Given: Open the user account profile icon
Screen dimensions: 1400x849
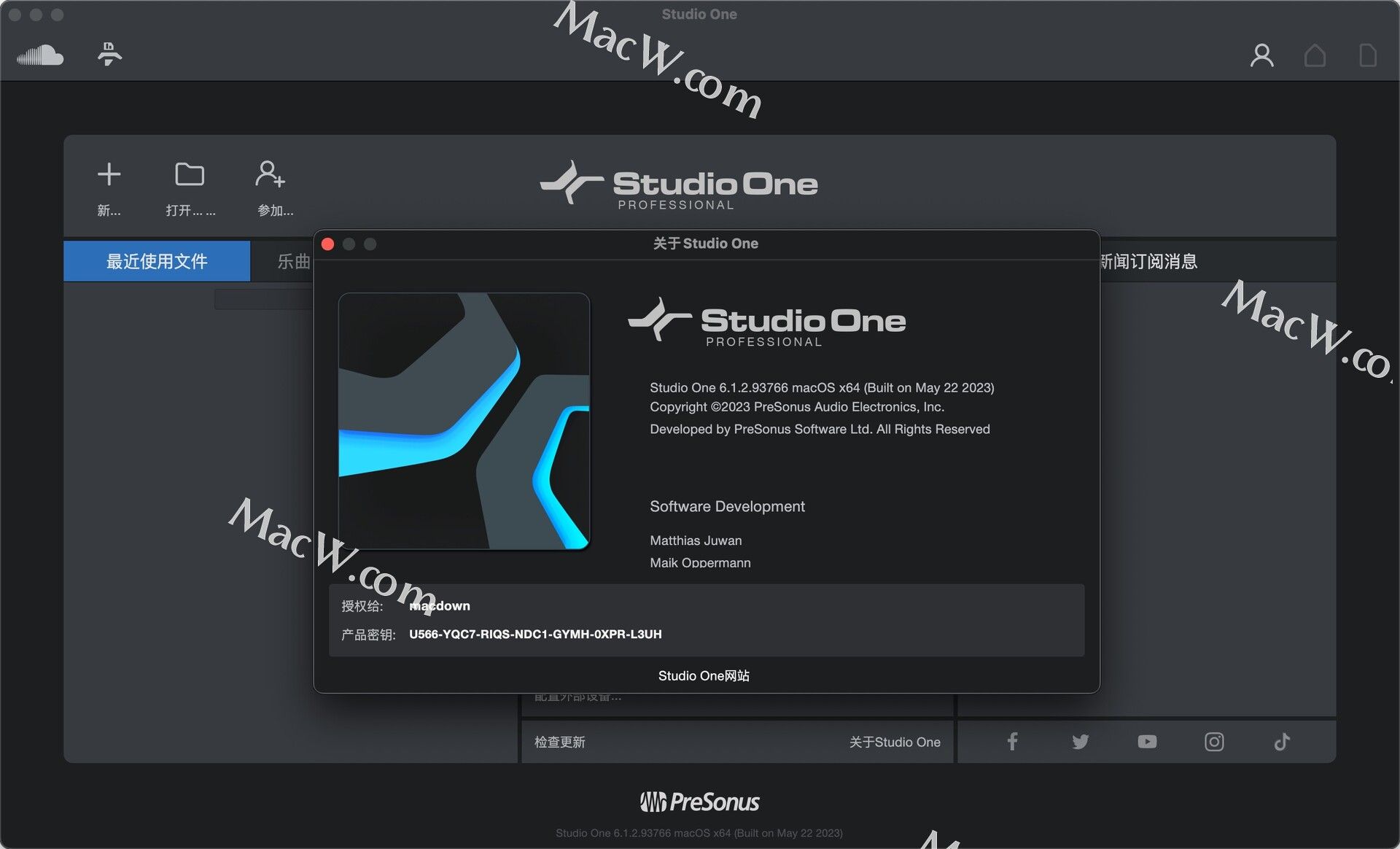Looking at the screenshot, I should (x=1261, y=55).
